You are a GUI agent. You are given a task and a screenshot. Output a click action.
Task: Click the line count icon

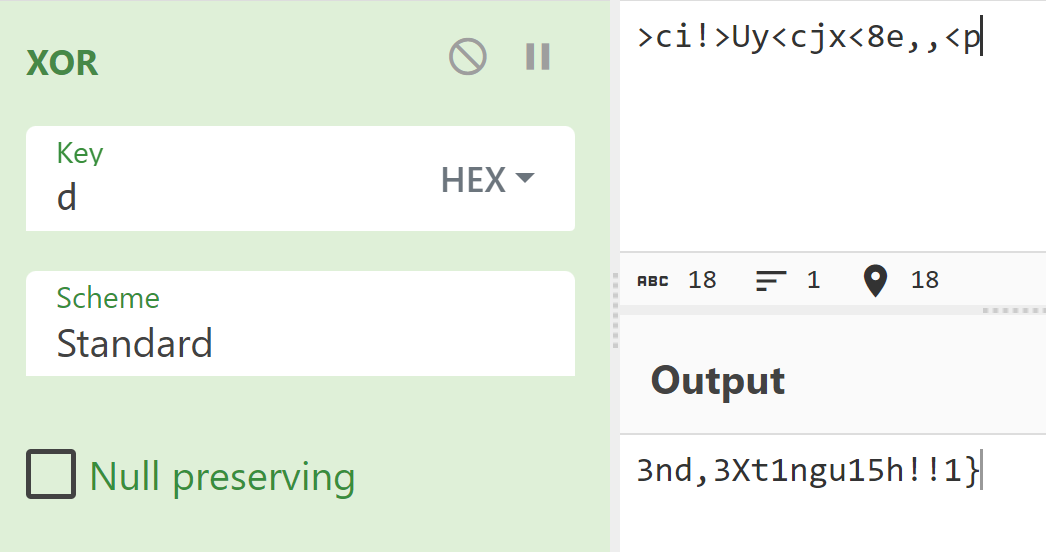tap(771, 280)
